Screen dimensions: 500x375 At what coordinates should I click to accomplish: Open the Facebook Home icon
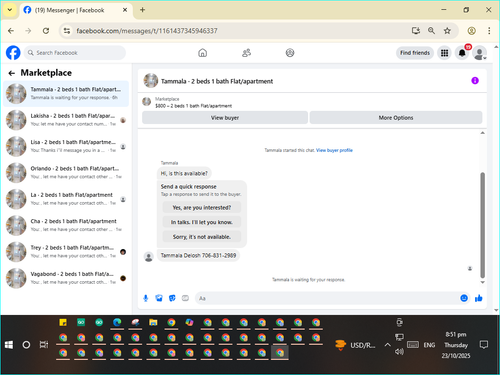[202, 53]
